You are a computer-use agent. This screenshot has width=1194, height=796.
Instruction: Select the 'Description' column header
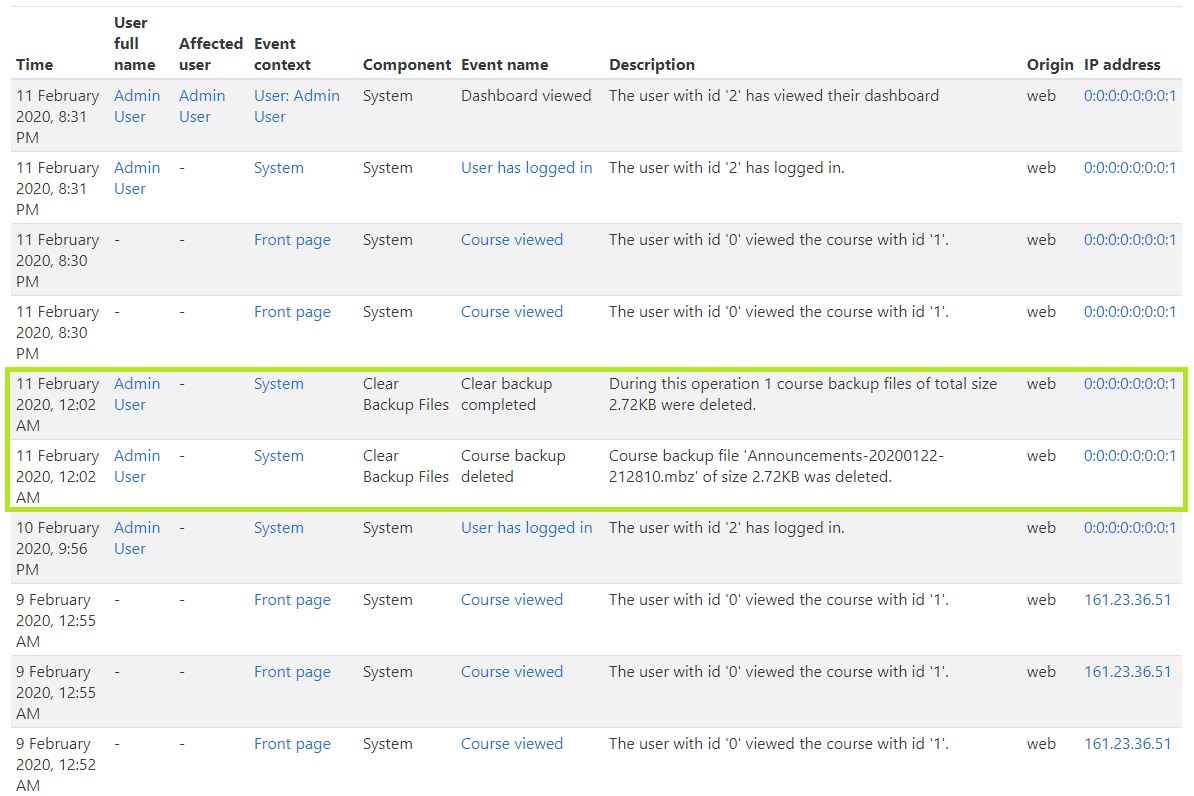click(652, 65)
